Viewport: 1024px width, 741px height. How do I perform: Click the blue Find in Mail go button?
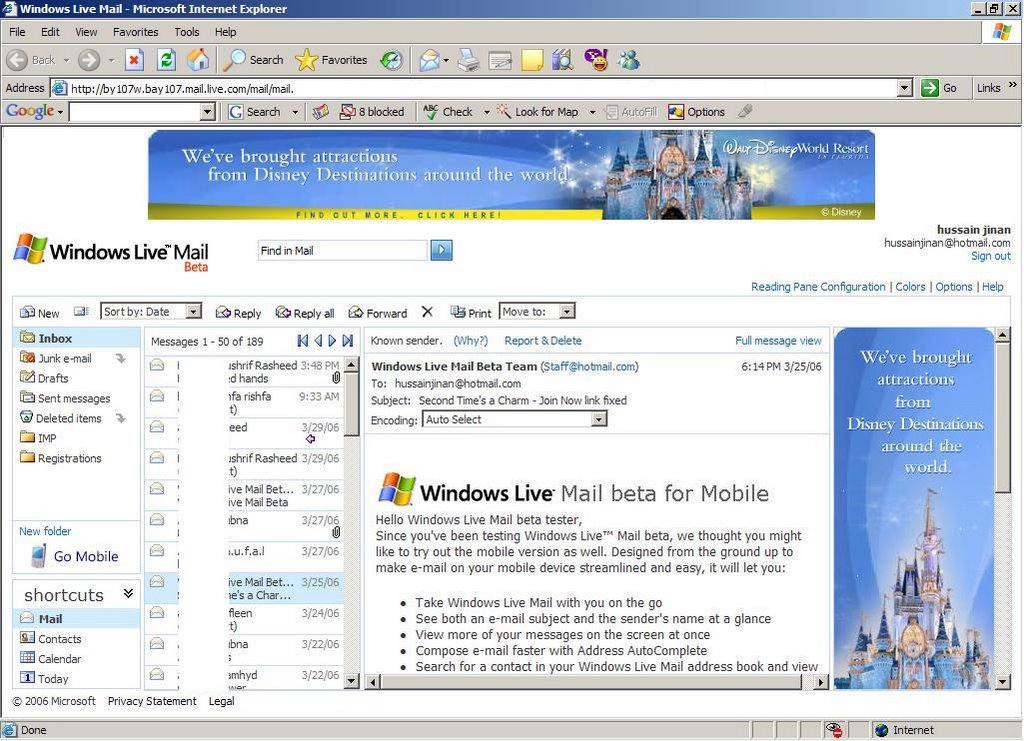441,250
